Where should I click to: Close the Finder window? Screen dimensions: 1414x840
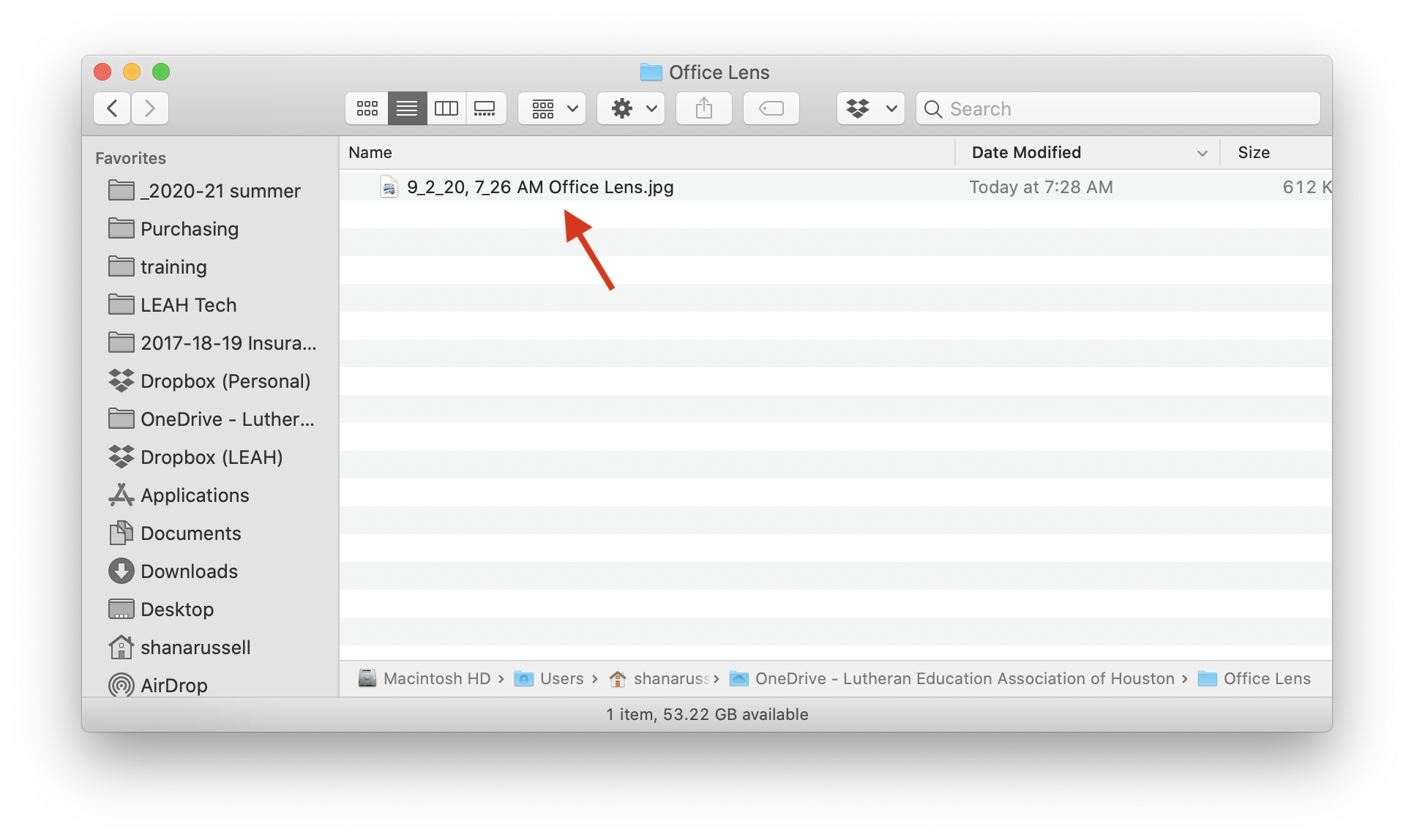102,72
